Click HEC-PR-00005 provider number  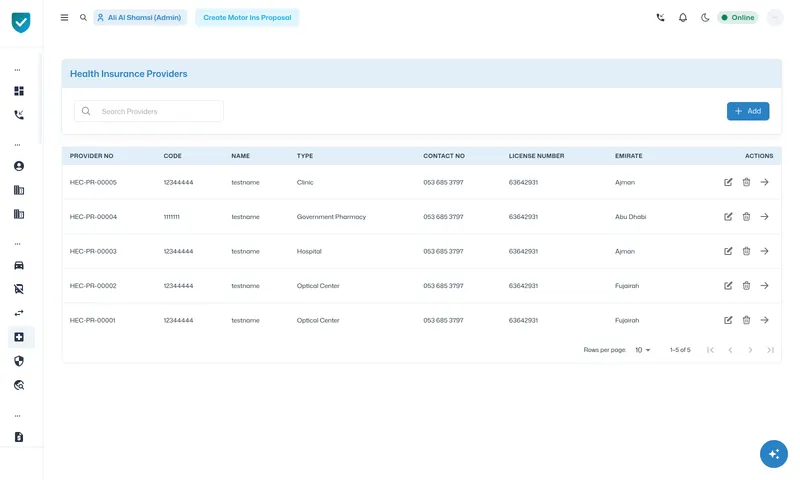93,183
